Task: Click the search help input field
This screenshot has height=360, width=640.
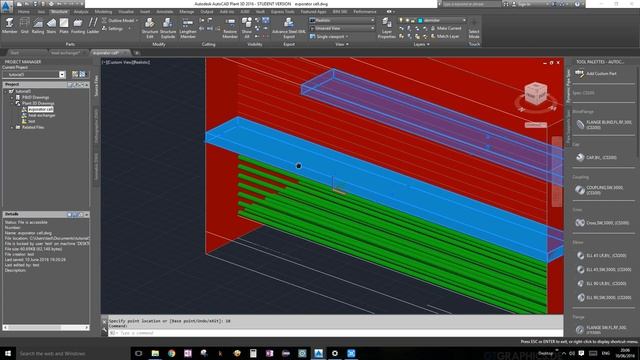Action: pyautogui.click(x=471, y=4)
